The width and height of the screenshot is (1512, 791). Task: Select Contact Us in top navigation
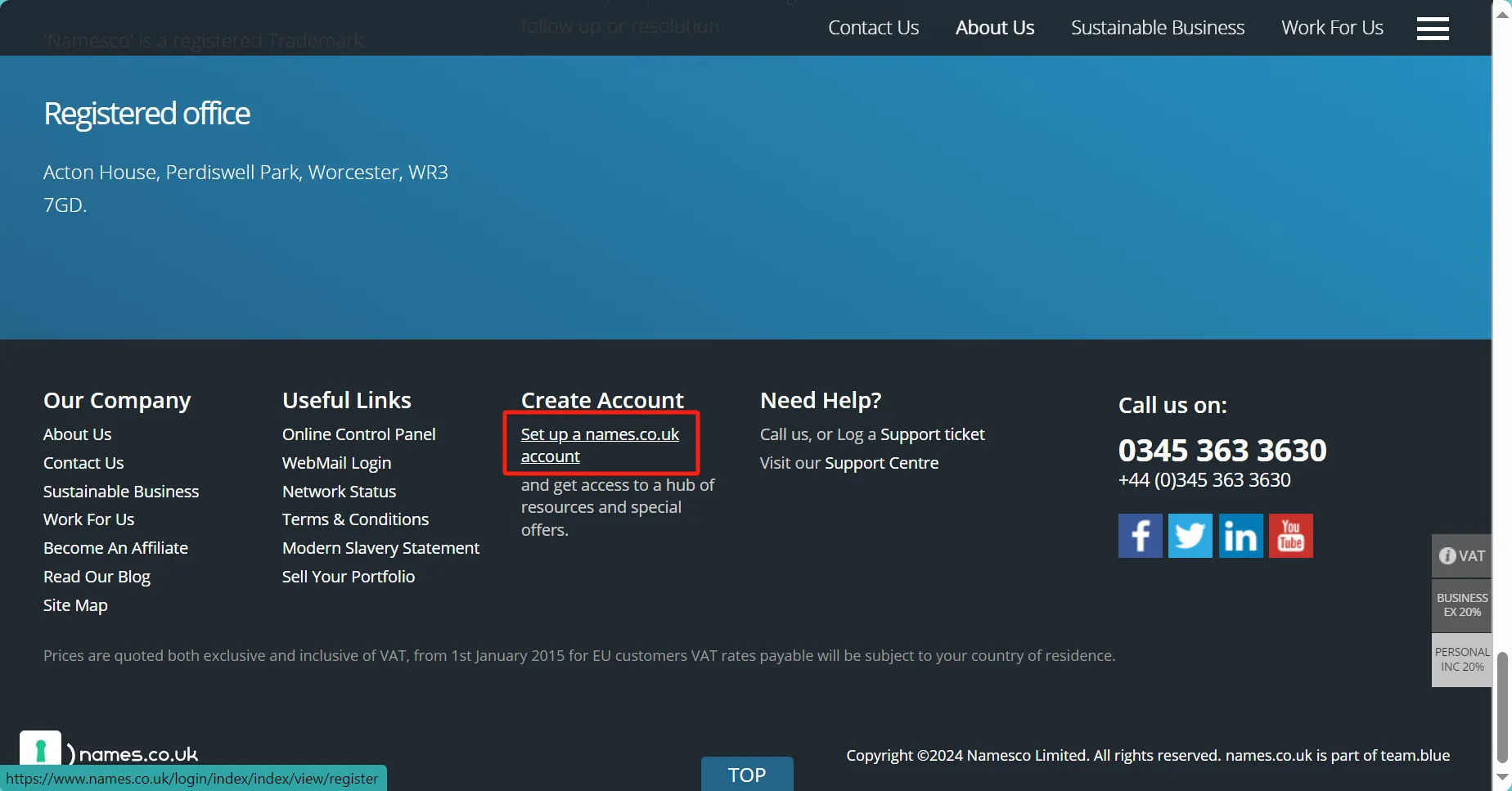point(873,28)
